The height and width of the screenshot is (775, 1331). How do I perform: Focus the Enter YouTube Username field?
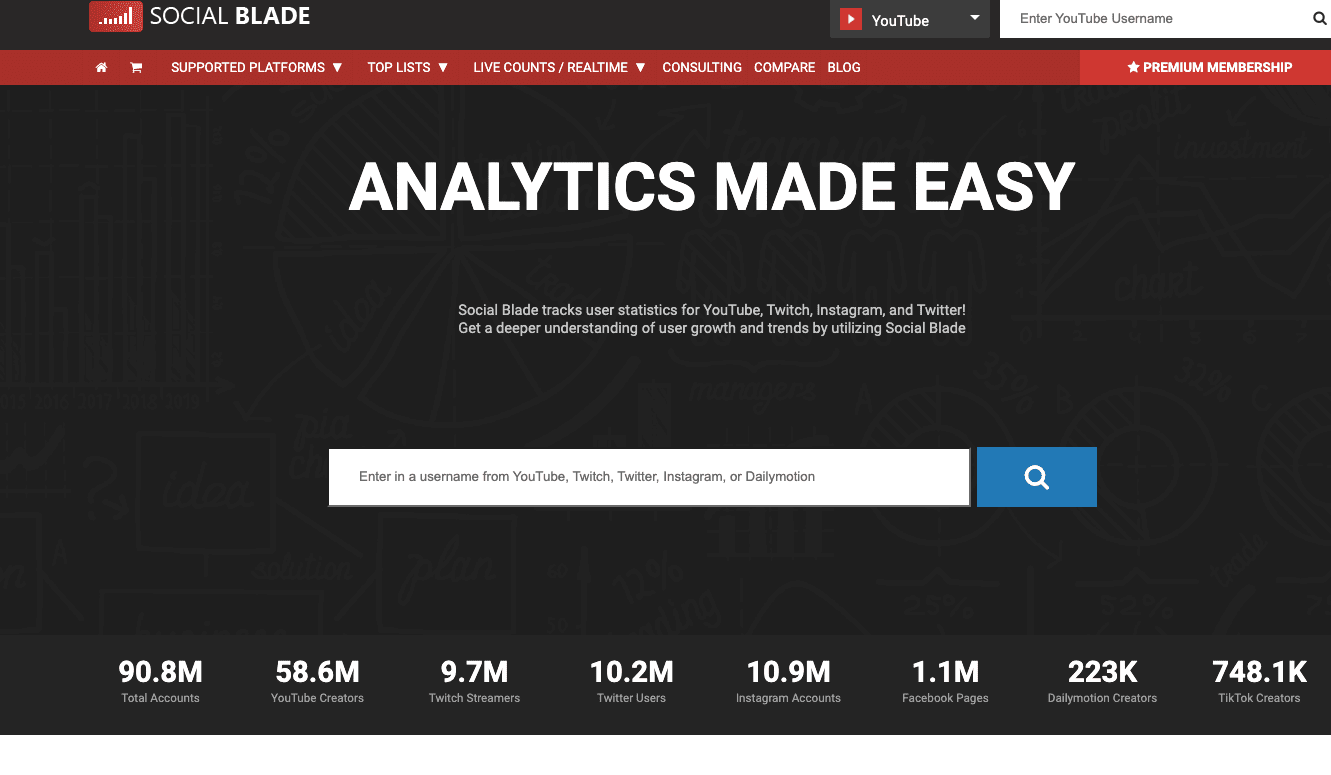[1155, 19]
